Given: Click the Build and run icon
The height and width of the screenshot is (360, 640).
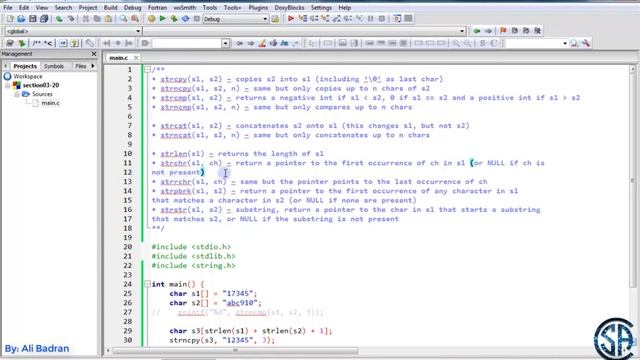Looking at the screenshot, I should (174, 19).
